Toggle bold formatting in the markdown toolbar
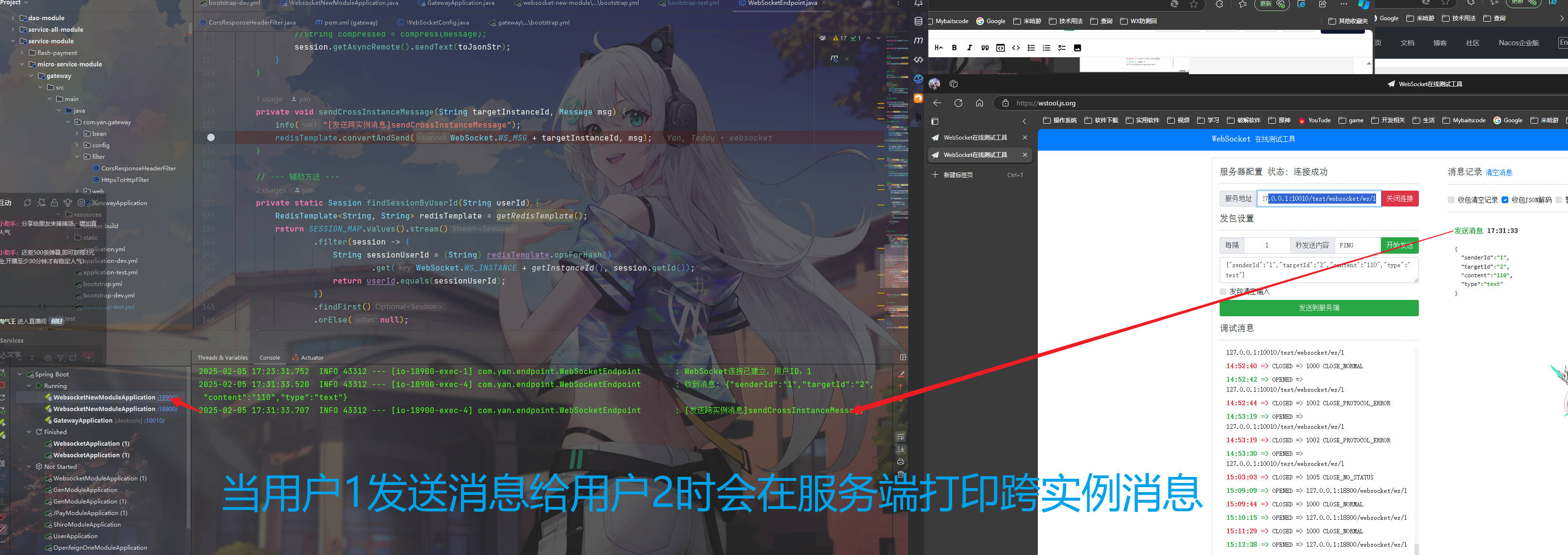 [955, 48]
